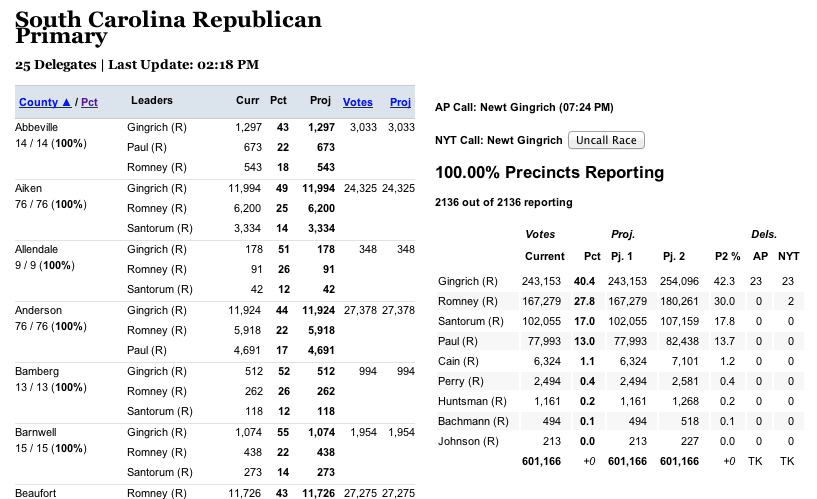Click the Bamberg county name

pos(36,371)
